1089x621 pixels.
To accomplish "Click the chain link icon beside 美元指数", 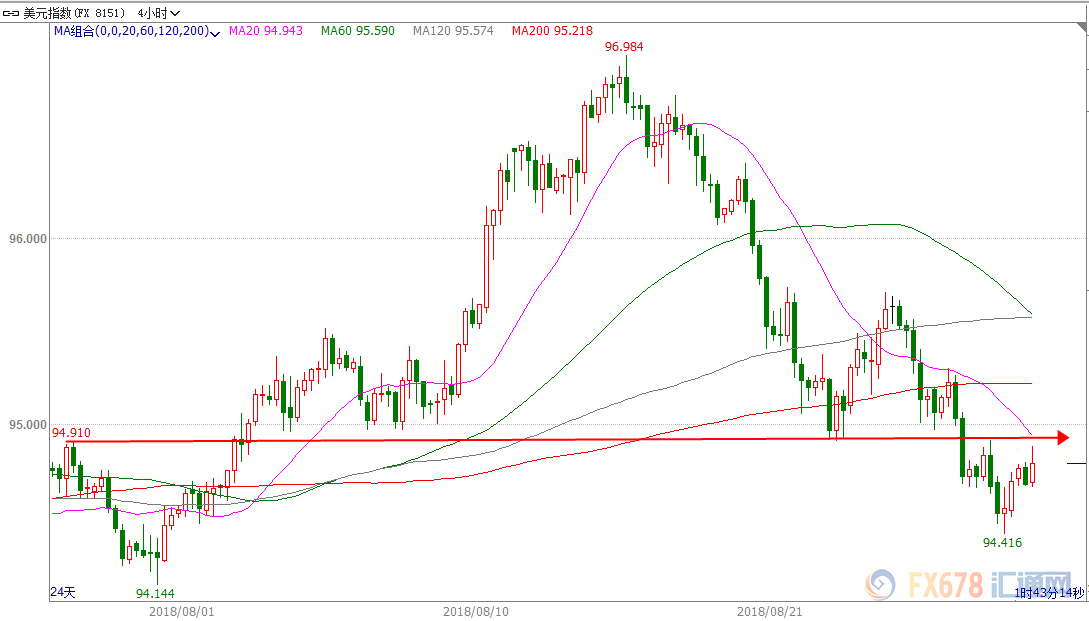I will point(13,13).
